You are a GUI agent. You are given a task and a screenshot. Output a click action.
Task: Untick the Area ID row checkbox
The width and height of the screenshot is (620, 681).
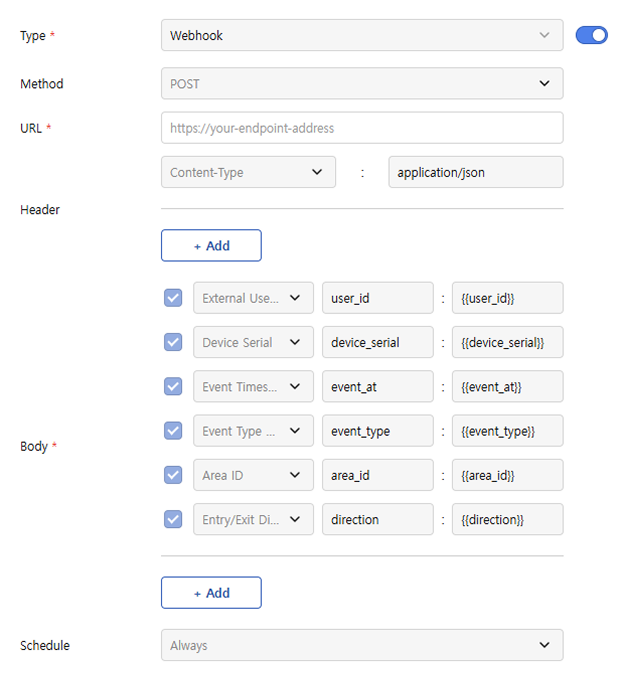coord(173,475)
